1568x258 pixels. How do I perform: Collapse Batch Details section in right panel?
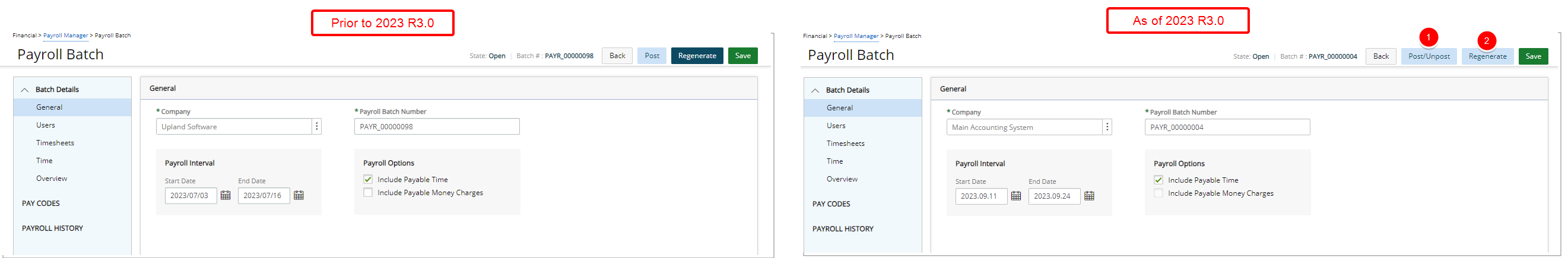[815, 90]
